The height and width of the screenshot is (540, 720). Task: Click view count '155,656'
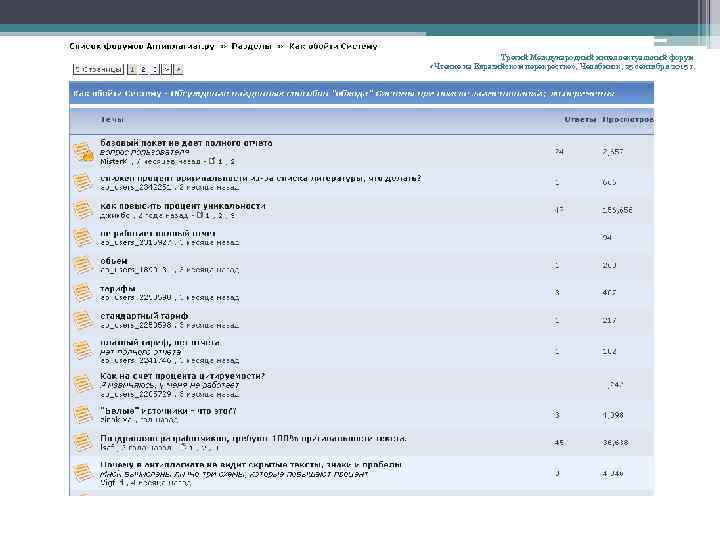coord(617,210)
